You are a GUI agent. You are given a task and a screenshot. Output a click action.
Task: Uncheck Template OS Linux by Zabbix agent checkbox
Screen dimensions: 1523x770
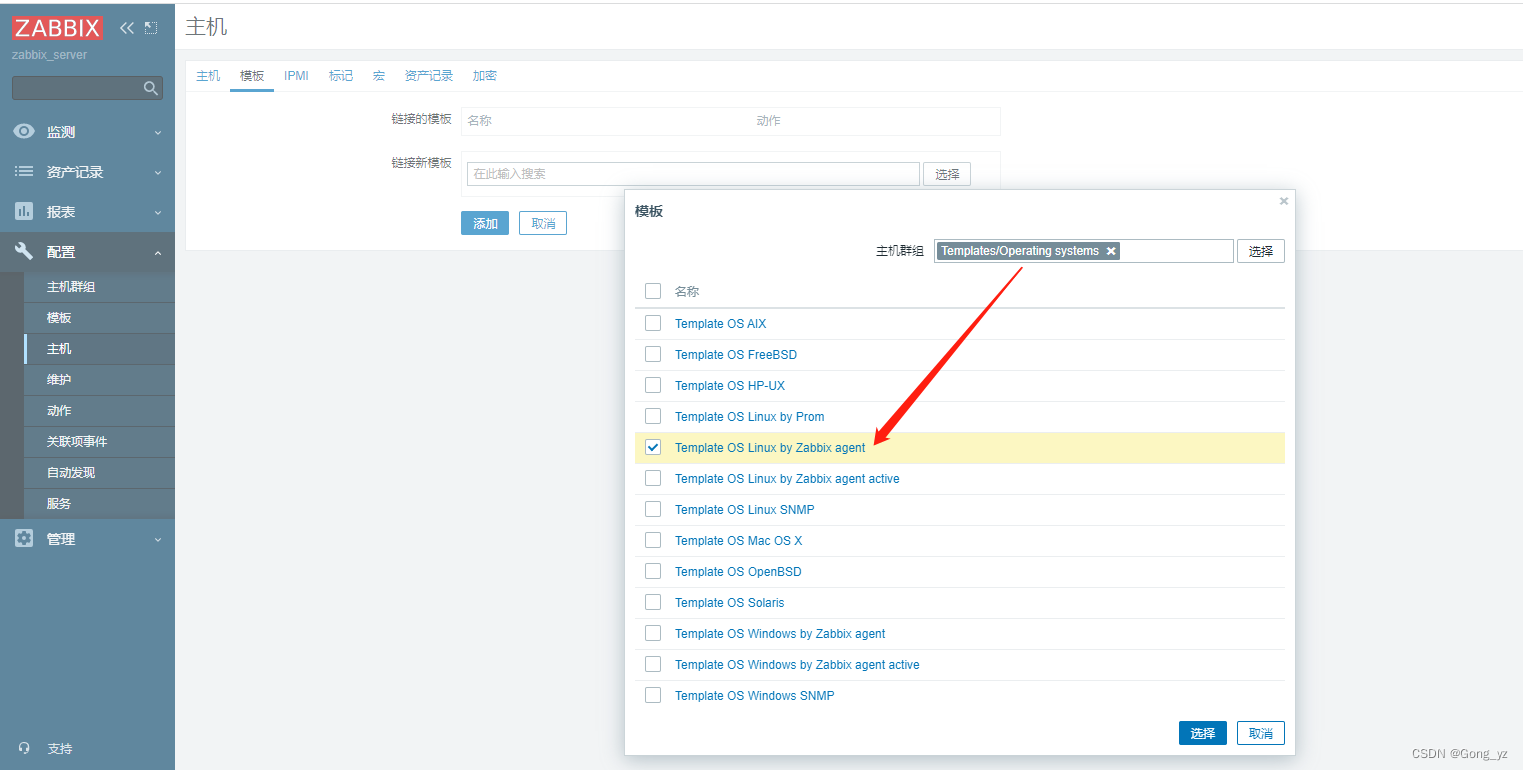653,447
